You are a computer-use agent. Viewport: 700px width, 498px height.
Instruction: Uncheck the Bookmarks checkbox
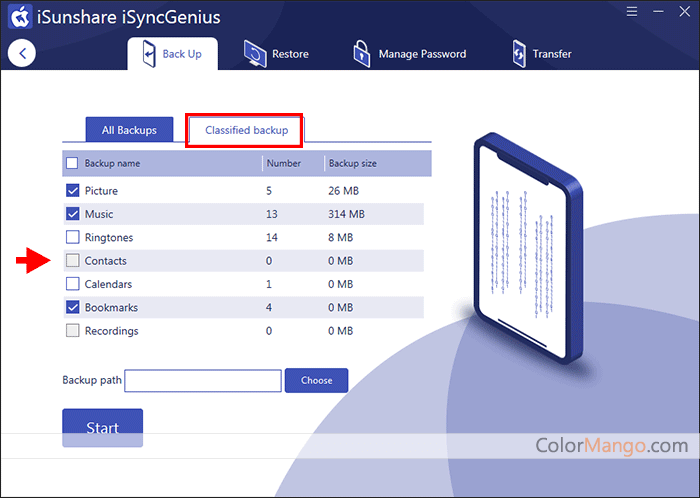pyautogui.click(x=72, y=308)
